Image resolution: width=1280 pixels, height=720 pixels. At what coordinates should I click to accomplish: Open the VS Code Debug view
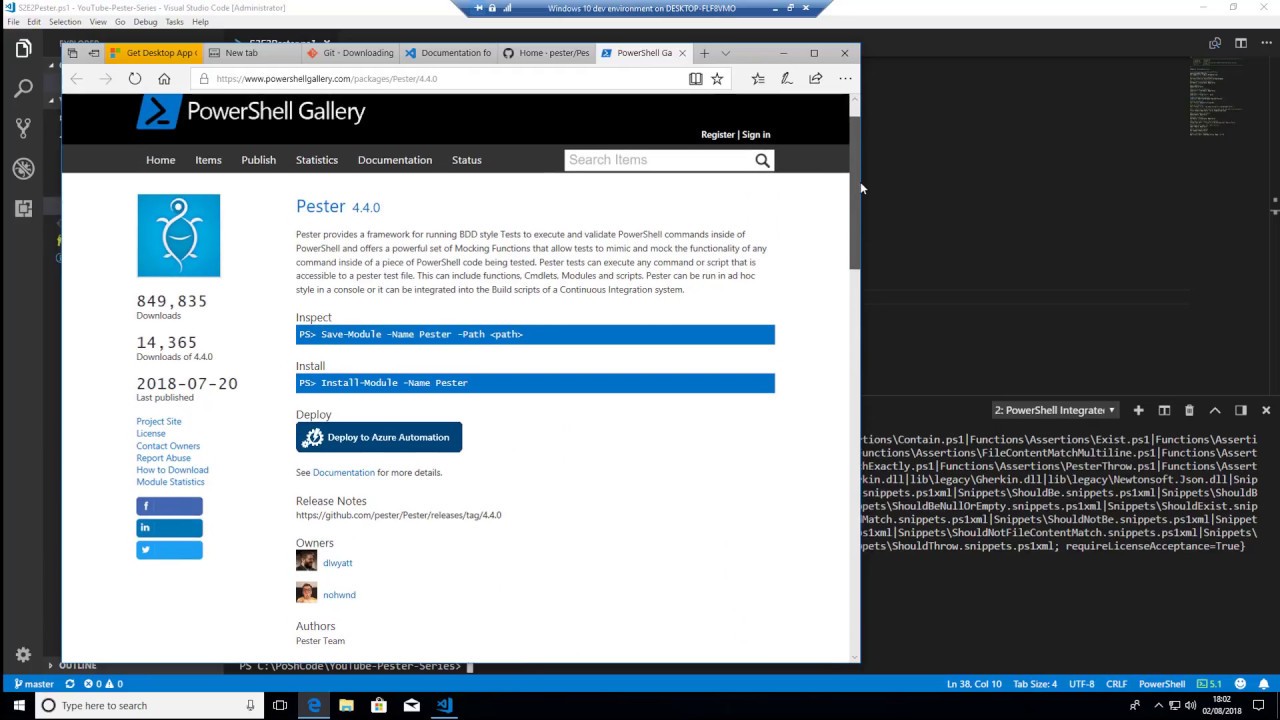[x=23, y=169]
